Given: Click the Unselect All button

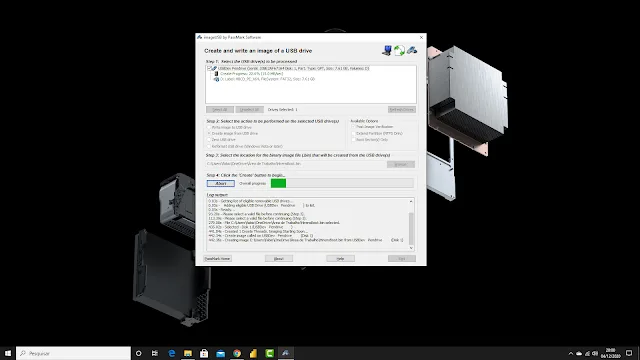Looking at the screenshot, I should click(x=249, y=109).
